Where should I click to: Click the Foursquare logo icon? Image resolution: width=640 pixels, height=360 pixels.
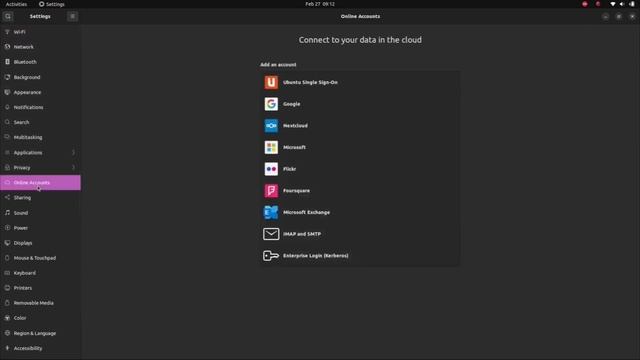click(x=271, y=191)
